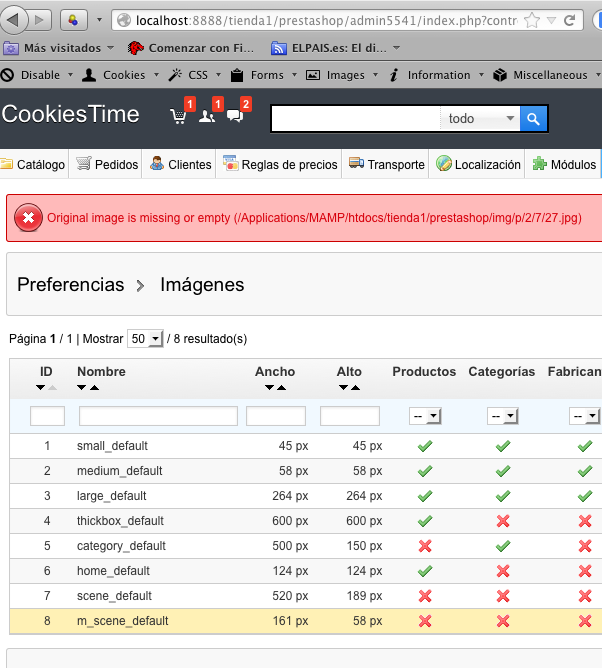The image size is (602, 668).
Task: Open the Catálogo menu tab
Action: (x=33, y=164)
